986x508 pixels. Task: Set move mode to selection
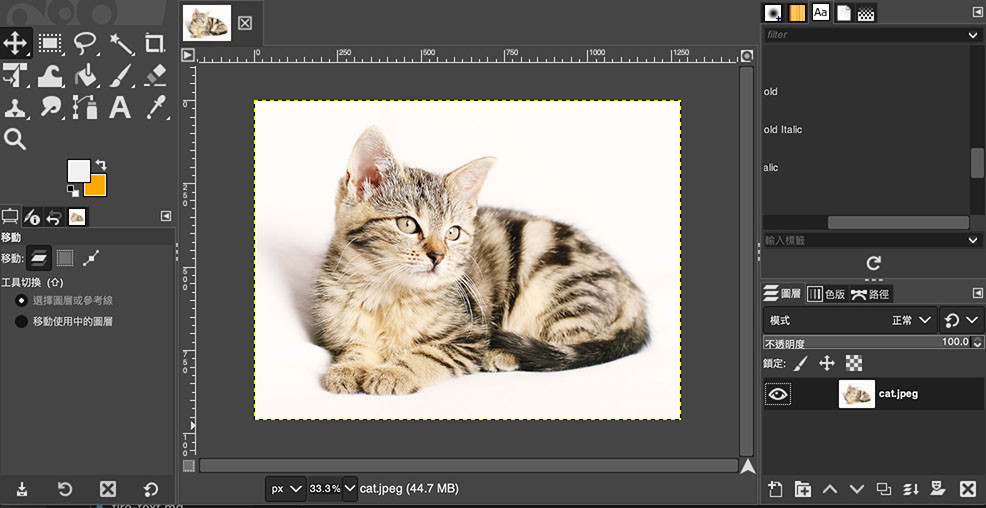point(65,258)
